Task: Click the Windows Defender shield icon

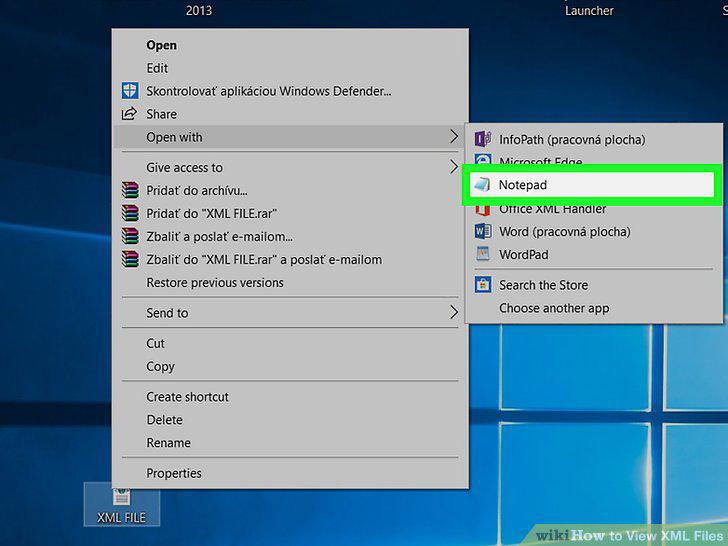Action: [x=130, y=91]
